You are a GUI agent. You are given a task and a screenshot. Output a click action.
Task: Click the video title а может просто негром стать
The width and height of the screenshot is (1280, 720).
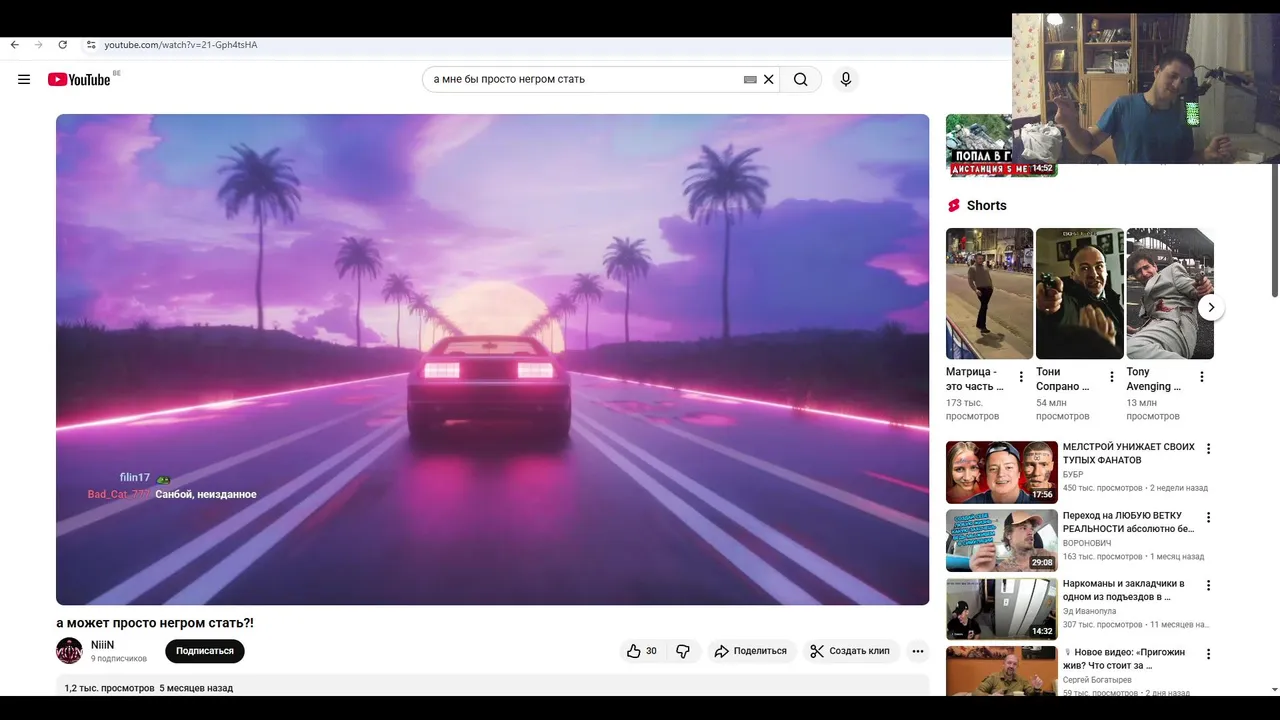tap(155, 623)
